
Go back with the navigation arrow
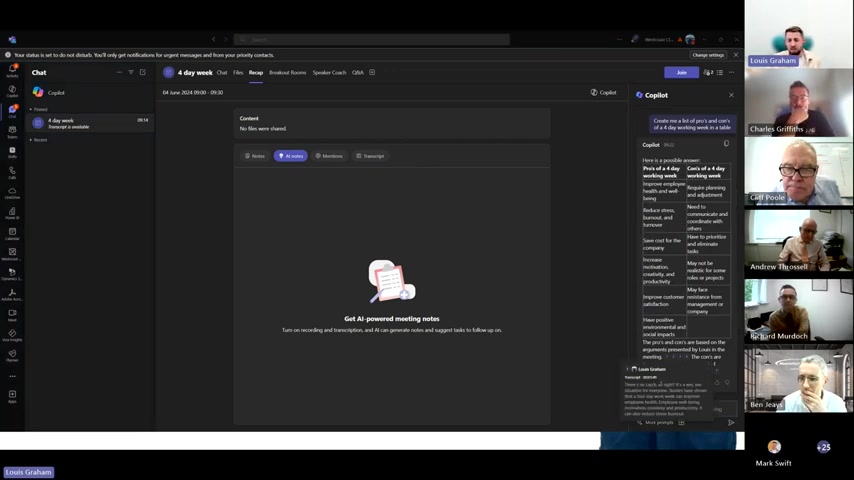pos(214,39)
